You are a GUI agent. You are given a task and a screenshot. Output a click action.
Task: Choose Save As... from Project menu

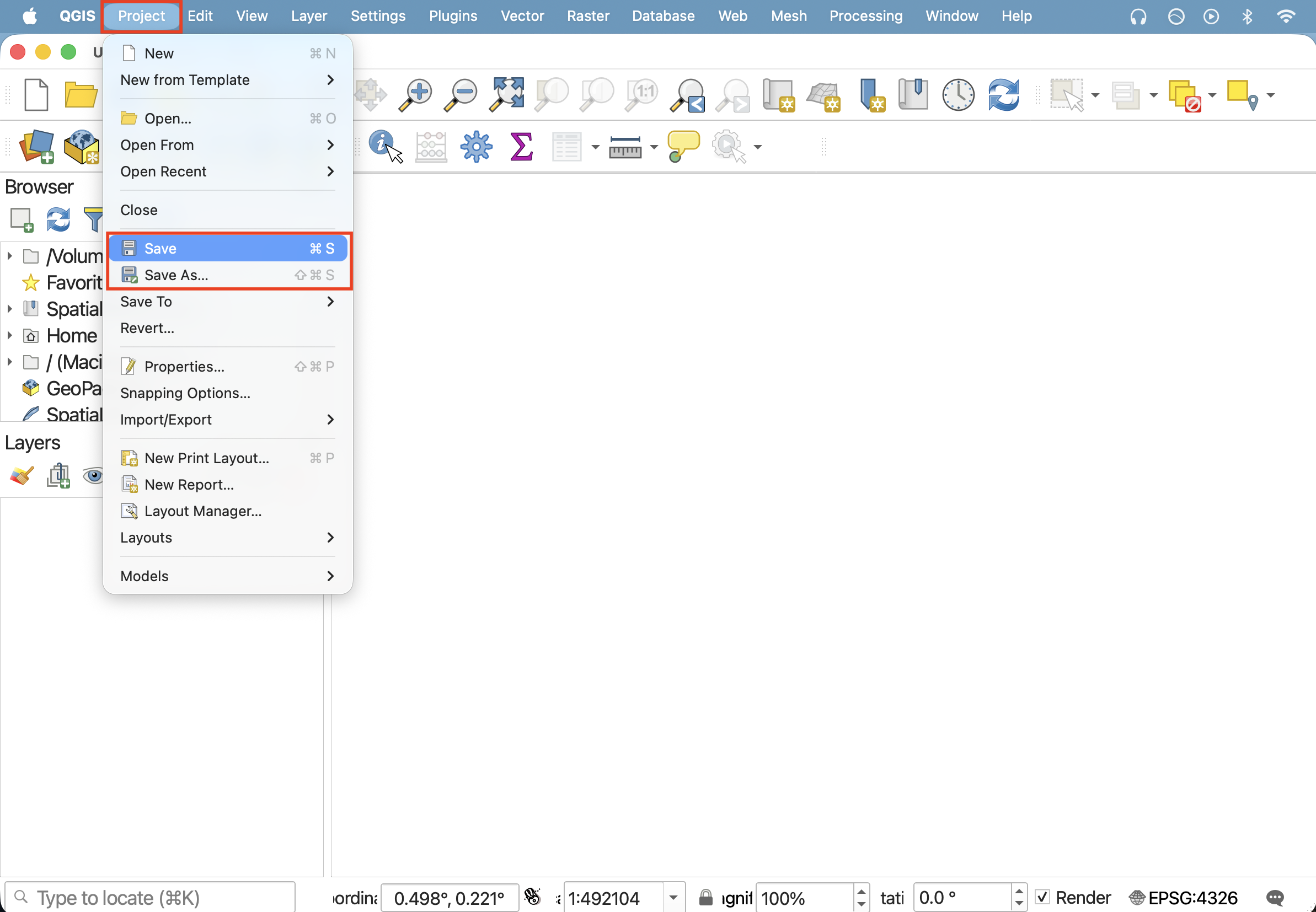[227, 275]
